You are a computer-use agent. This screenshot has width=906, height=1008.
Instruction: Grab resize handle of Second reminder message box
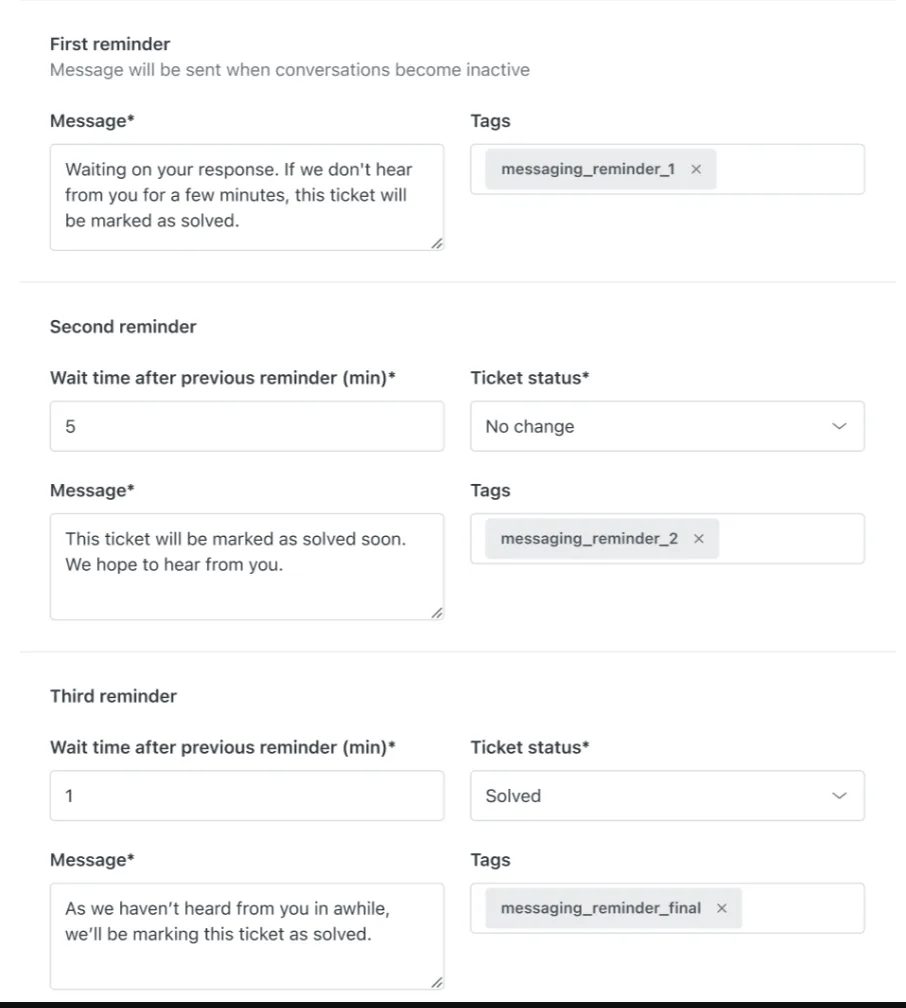tap(437, 613)
